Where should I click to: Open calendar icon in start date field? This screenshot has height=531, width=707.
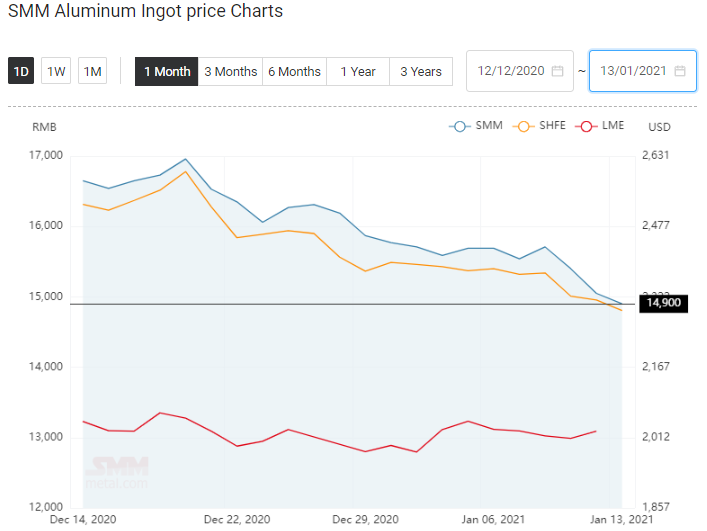click(558, 71)
